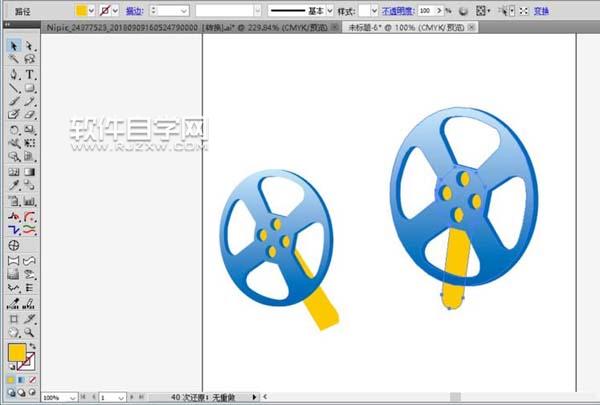Pick the Direct Selection white arrow tool
The image size is (600, 405).
pos(30,46)
